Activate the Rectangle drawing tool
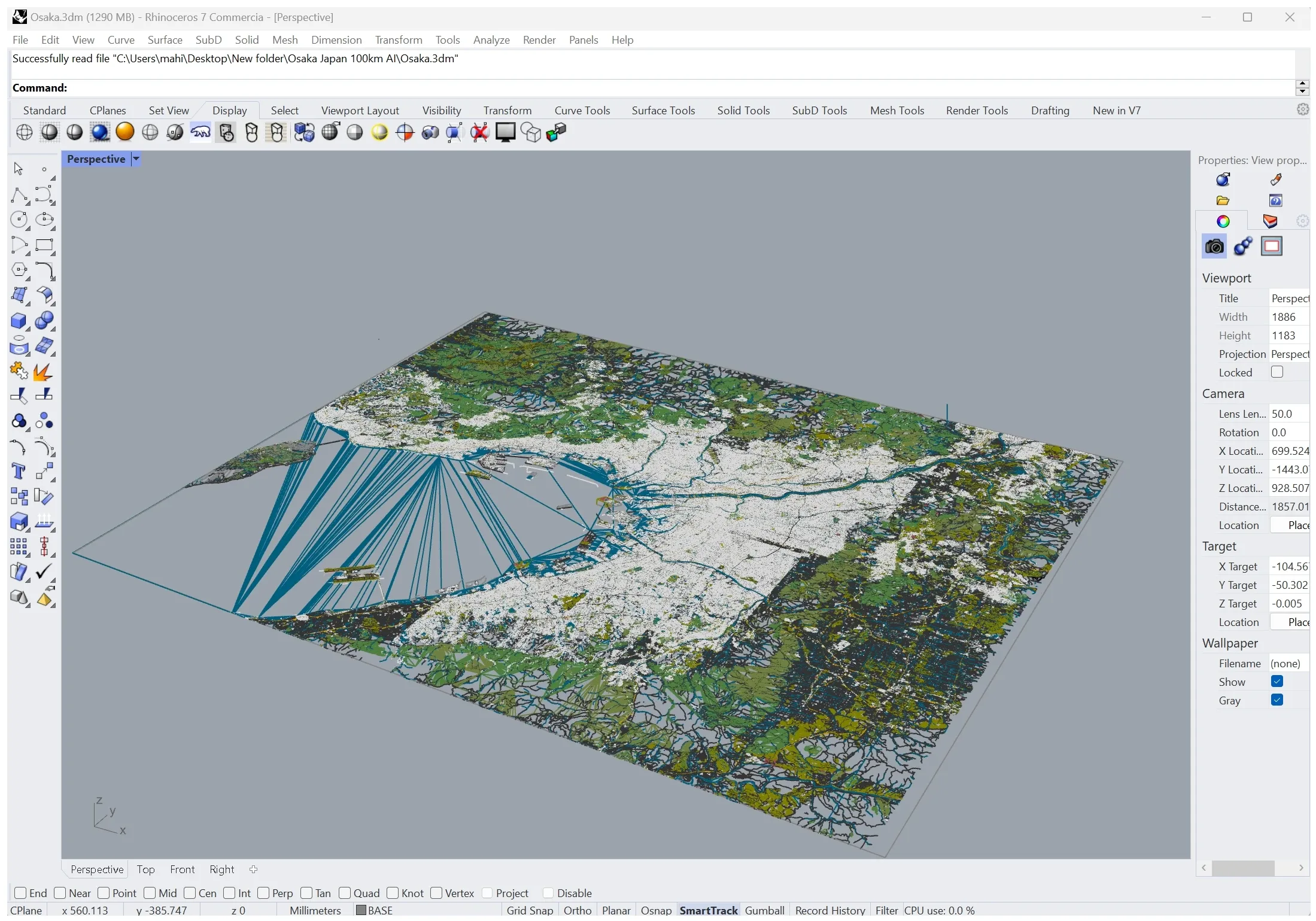The image size is (1316, 921). [x=45, y=245]
